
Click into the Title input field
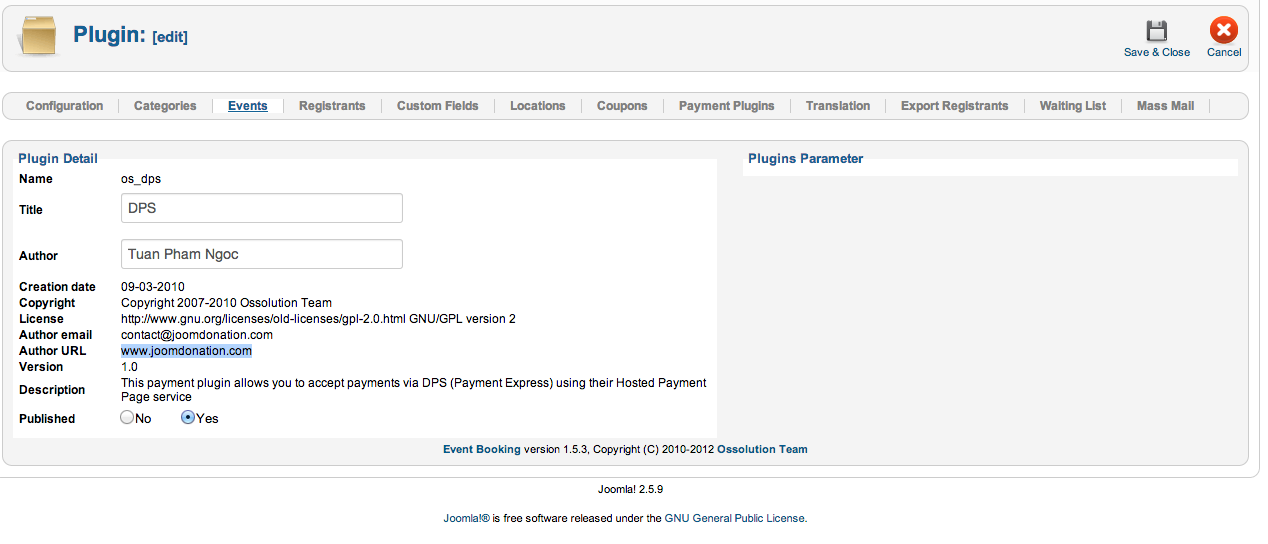pyautogui.click(x=262, y=208)
